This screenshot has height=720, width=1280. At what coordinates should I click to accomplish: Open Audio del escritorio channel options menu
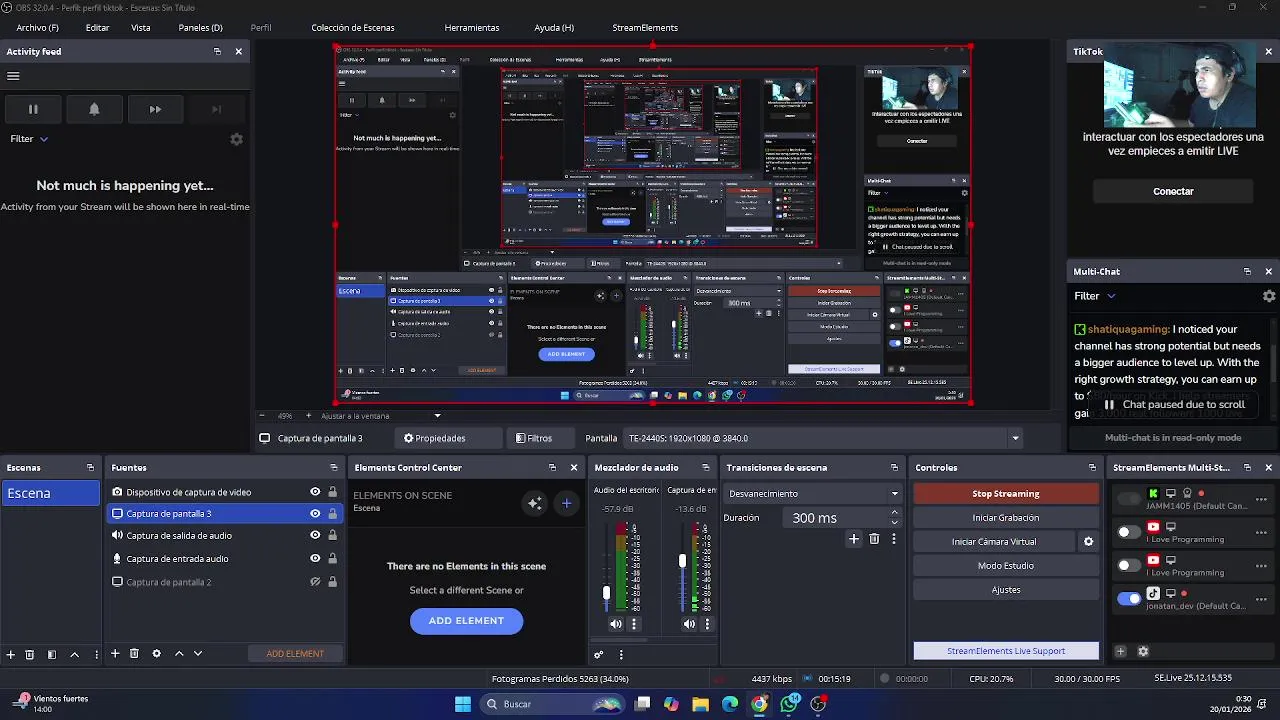633,624
